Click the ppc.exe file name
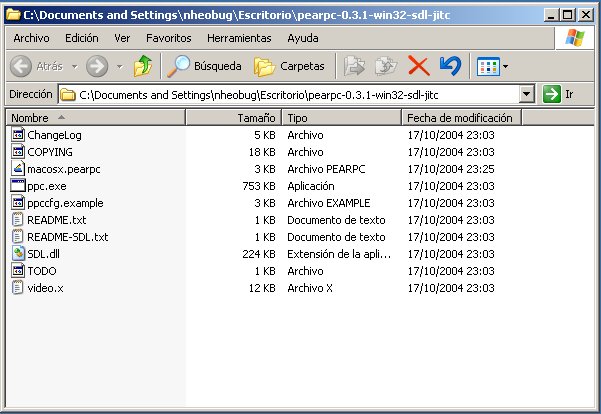The height and width of the screenshot is (414, 601). (x=47, y=186)
